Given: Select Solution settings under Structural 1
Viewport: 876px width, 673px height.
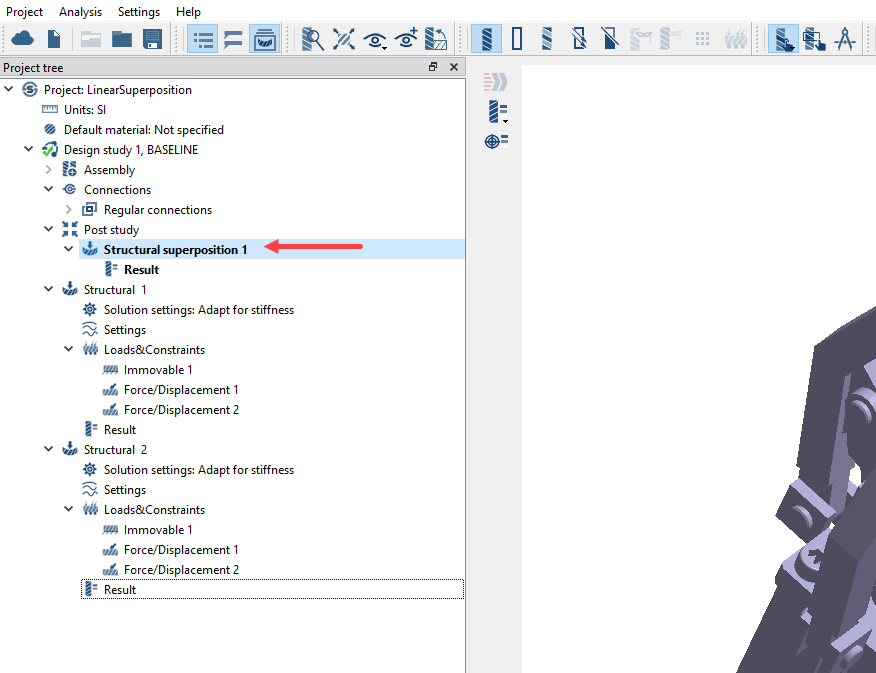Looking at the screenshot, I should [198, 310].
